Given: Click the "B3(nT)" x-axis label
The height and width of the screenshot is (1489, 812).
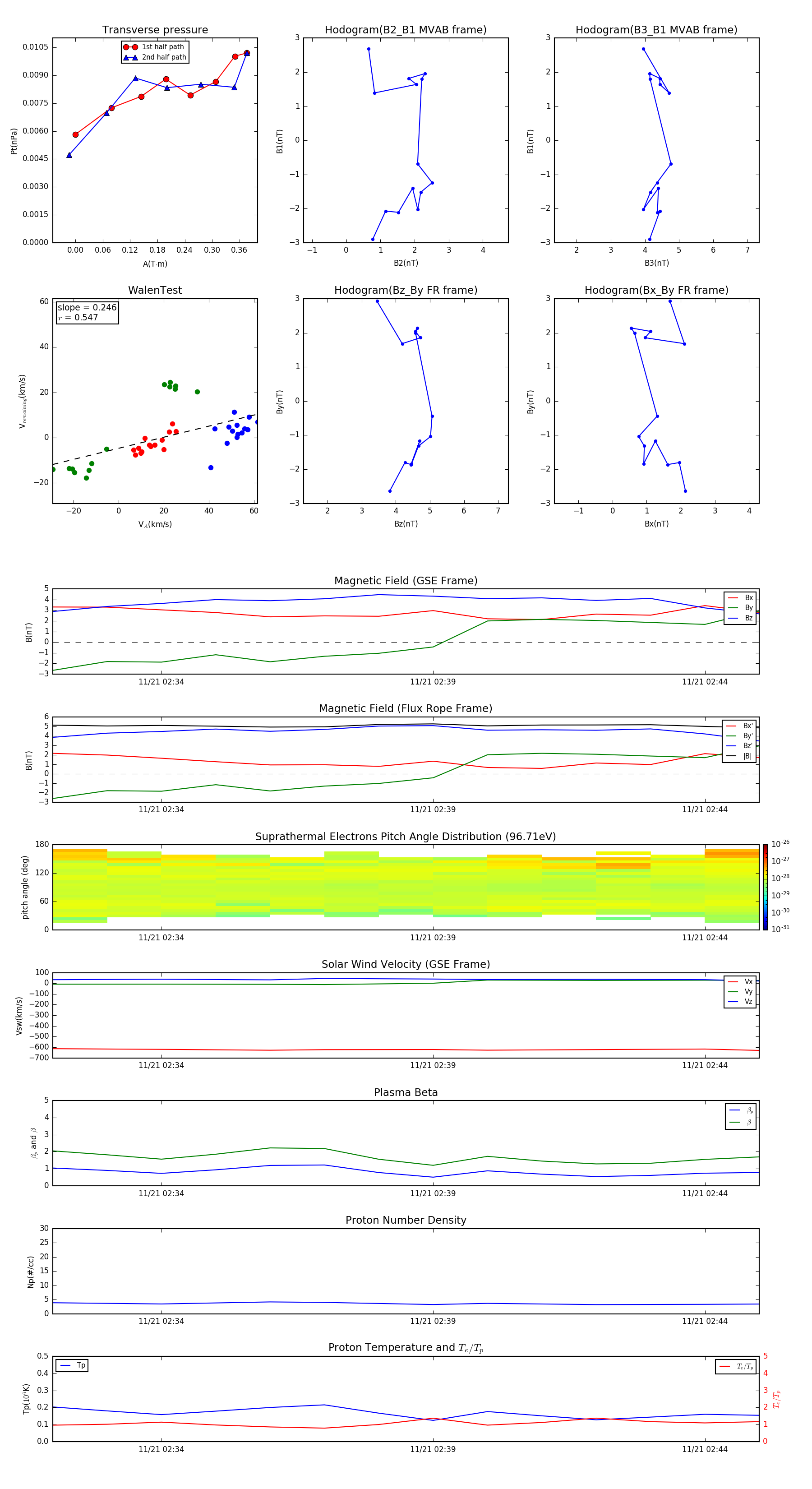Looking at the screenshot, I should pos(656,263).
